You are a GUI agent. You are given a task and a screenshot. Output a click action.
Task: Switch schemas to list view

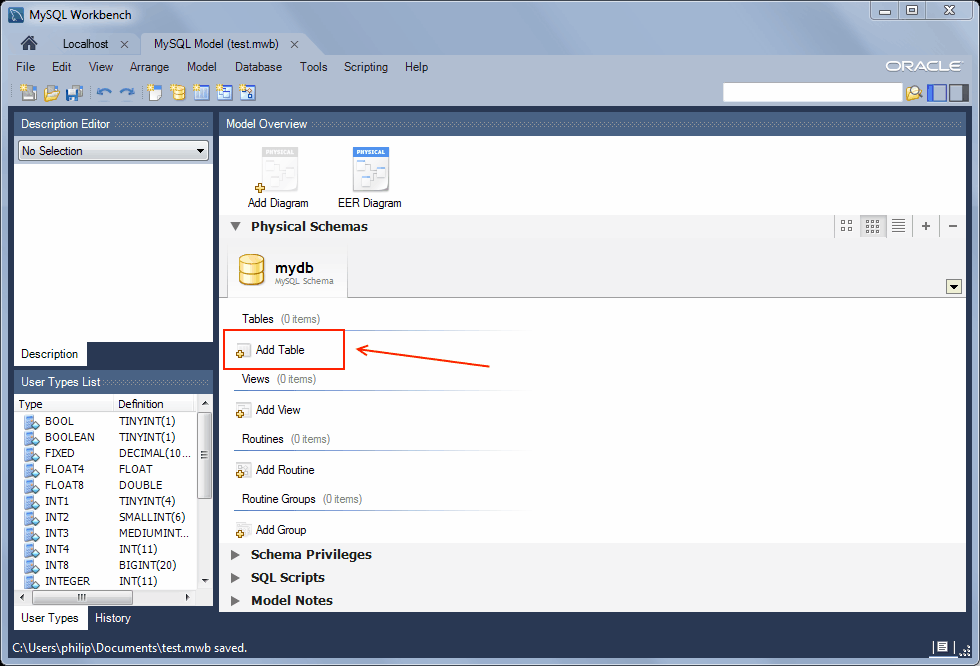pyautogui.click(x=898, y=226)
